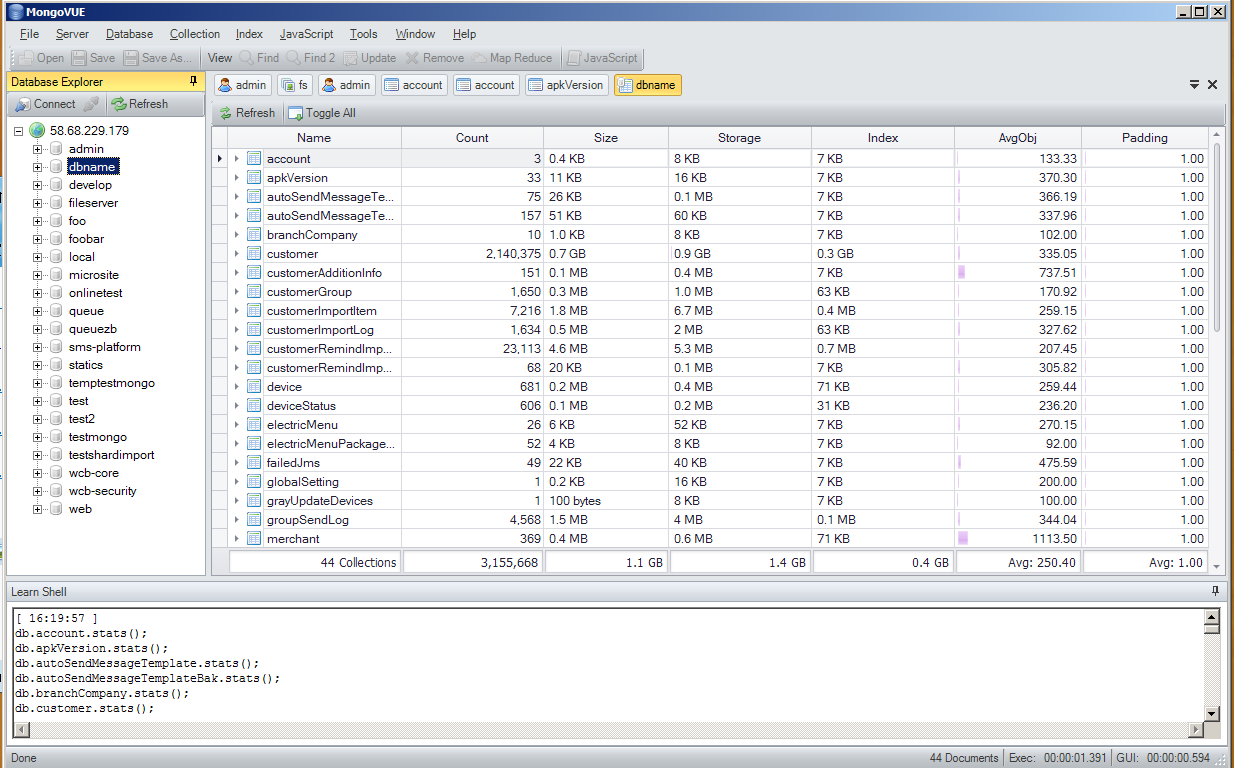Click the Find 2 toolbar button
The height and width of the screenshot is (768, 1234).
point(311,58)
